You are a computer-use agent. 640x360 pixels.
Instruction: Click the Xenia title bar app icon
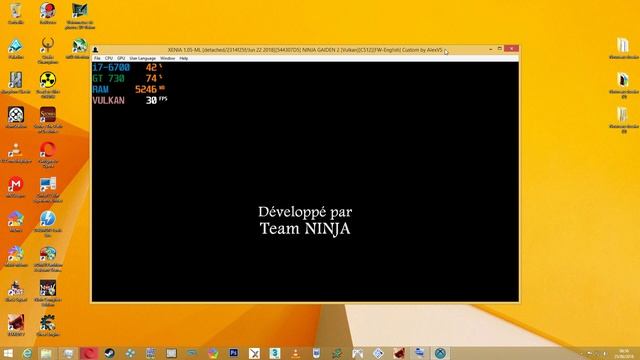[x=96, y=50]
